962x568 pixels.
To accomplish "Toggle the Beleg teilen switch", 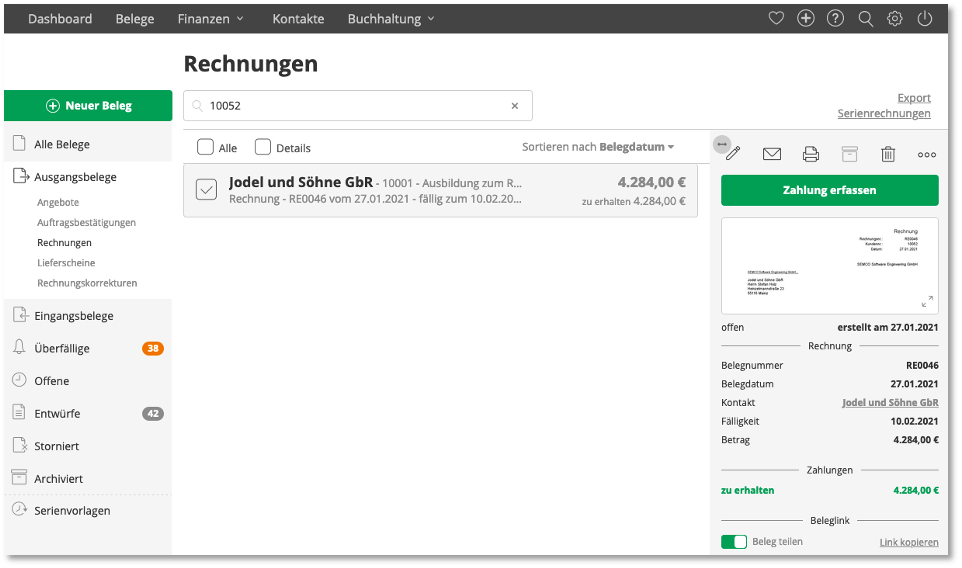I will (734, 542).
